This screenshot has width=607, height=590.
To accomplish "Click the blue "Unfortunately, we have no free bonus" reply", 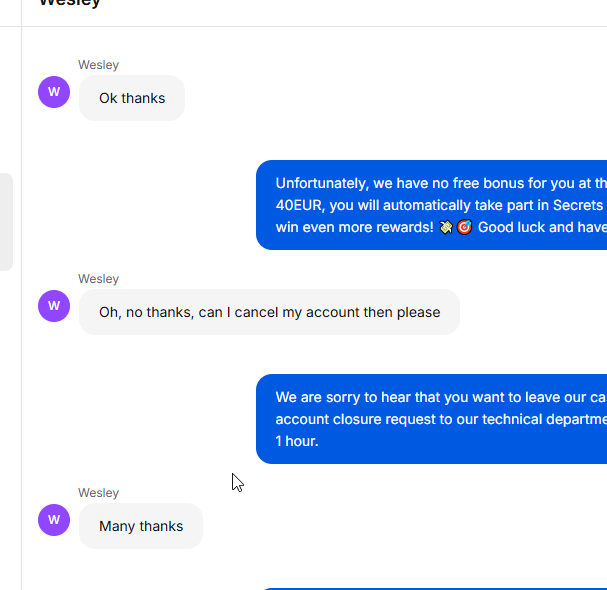I will click(x=431, y=205).
